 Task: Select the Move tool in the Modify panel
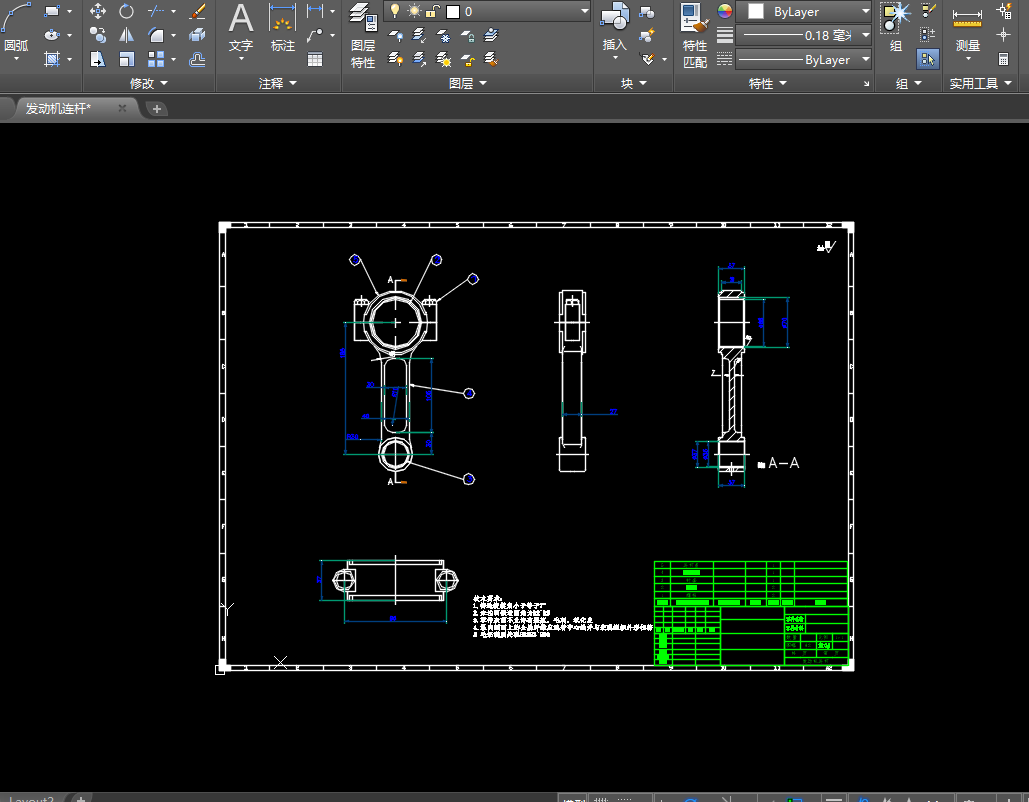tap(98, 11)
